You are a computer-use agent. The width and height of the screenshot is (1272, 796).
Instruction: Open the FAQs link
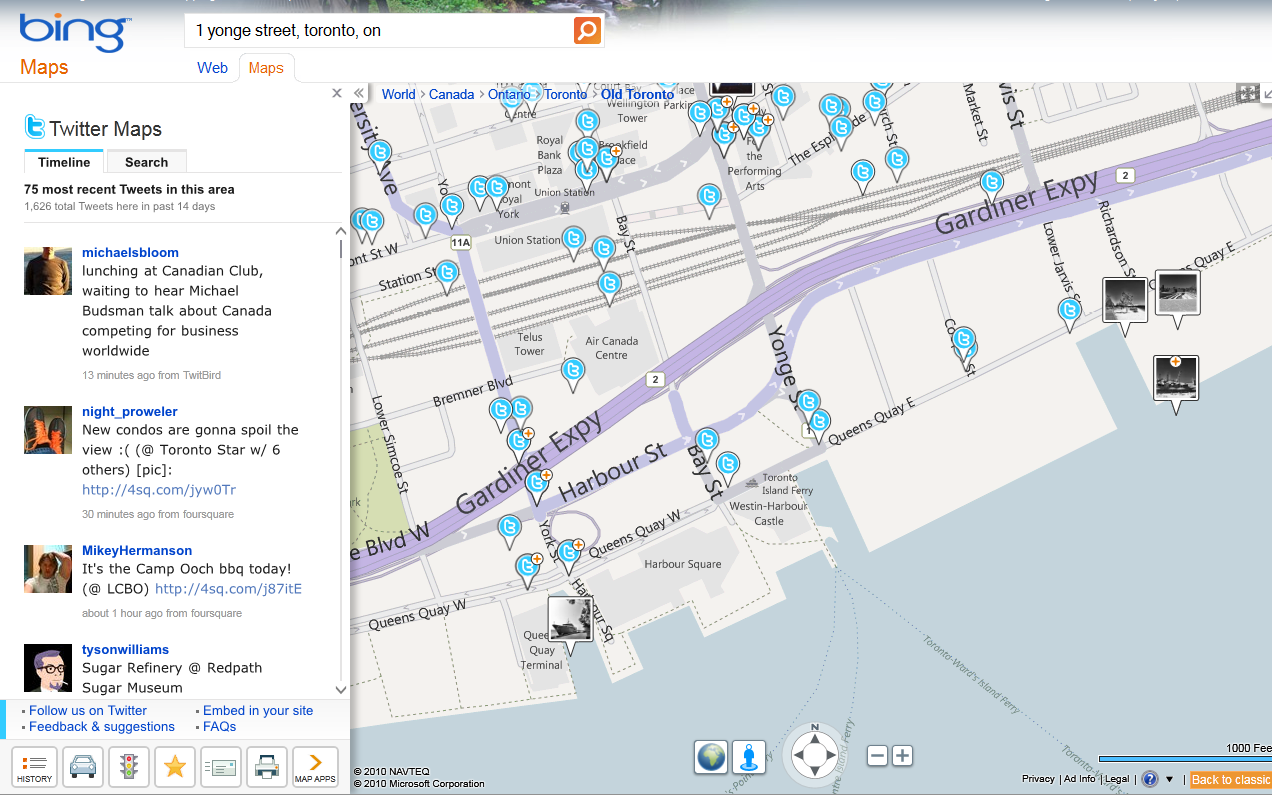(220, 726)
